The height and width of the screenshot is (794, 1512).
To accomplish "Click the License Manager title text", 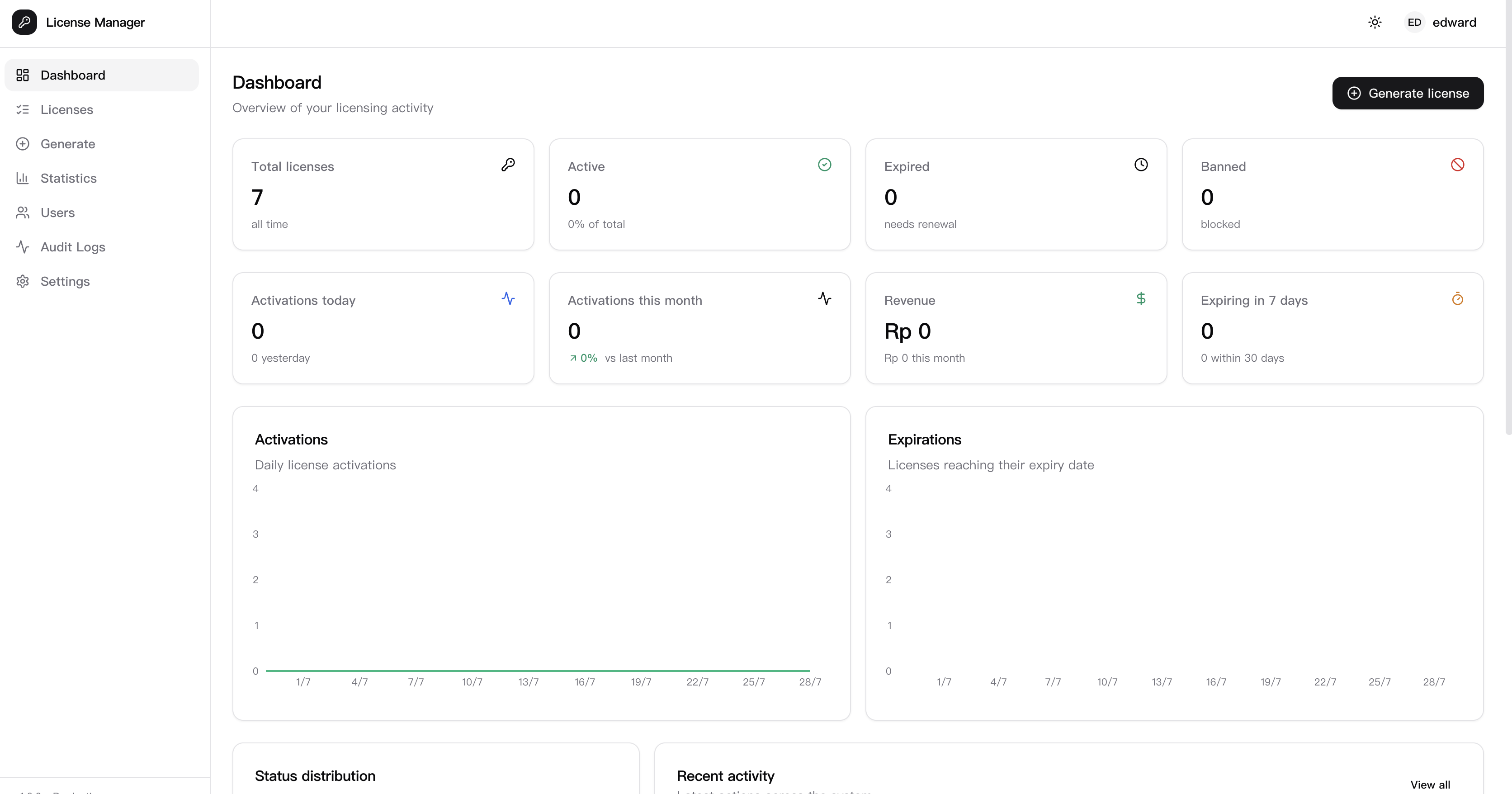I will [x=95, y=22].
